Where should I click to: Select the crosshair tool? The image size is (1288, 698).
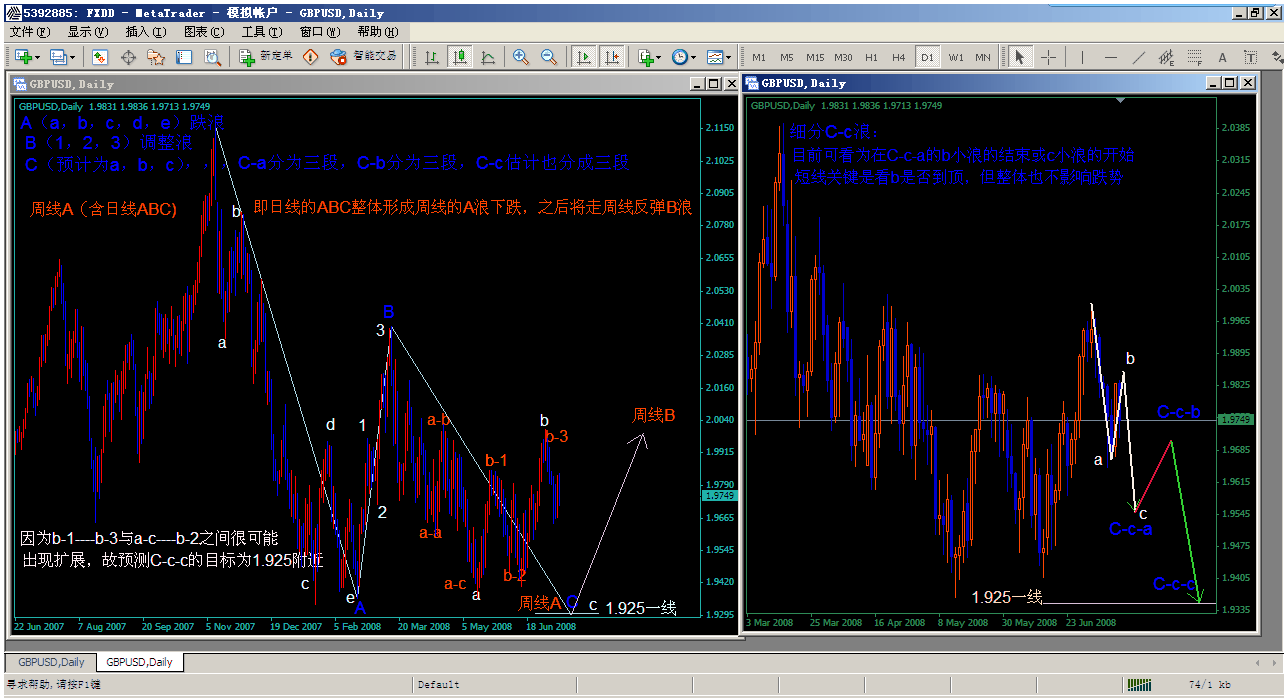coord(1048,57)
